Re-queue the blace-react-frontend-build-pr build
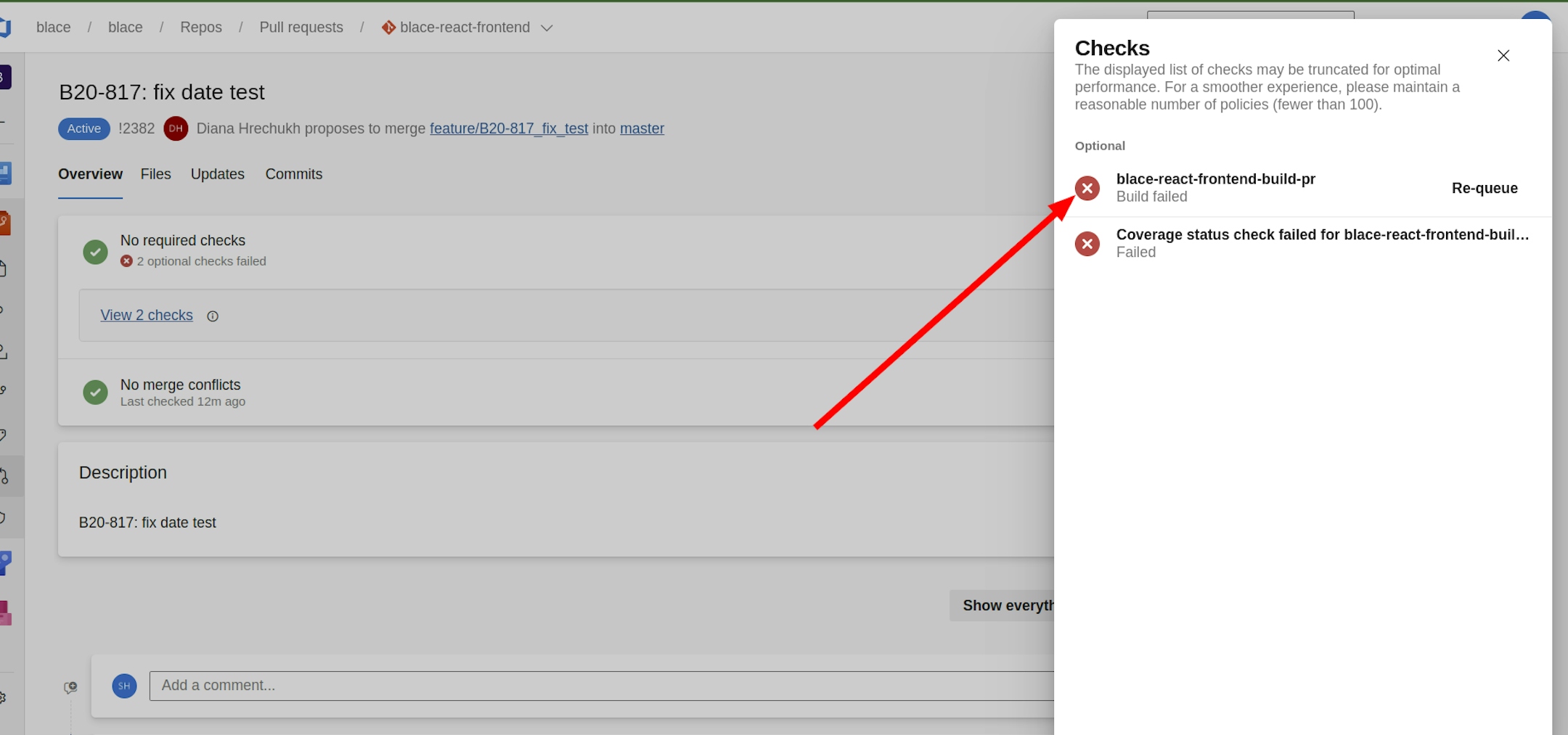 1484,188
